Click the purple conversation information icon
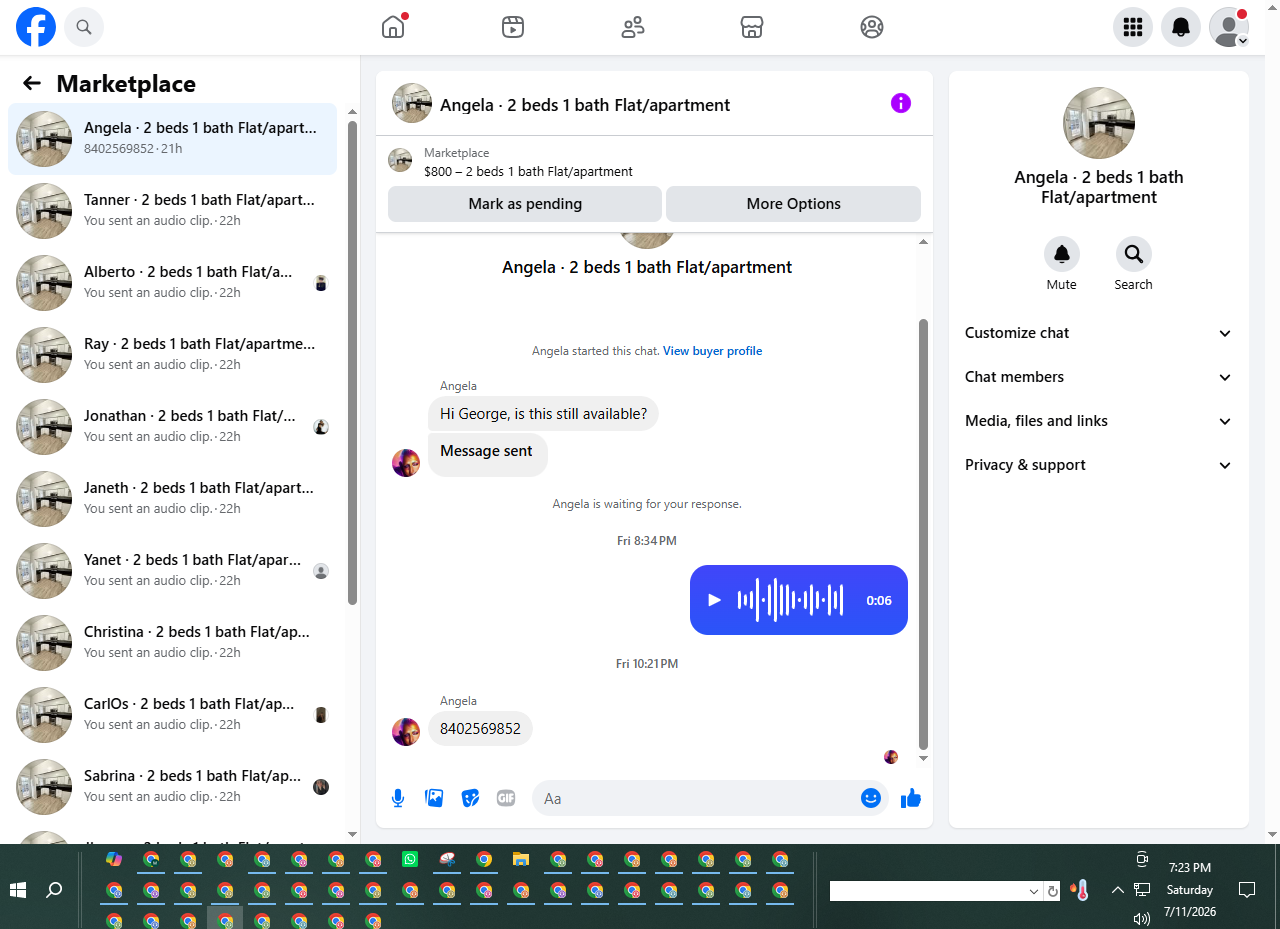The image size is (1280, 929). [x=901, y=103]
